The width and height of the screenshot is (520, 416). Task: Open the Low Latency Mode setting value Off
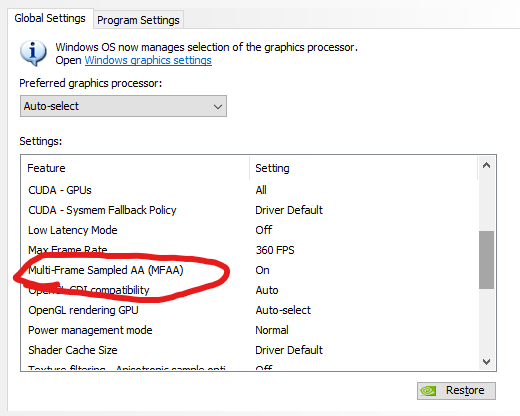tap(264, 230)
